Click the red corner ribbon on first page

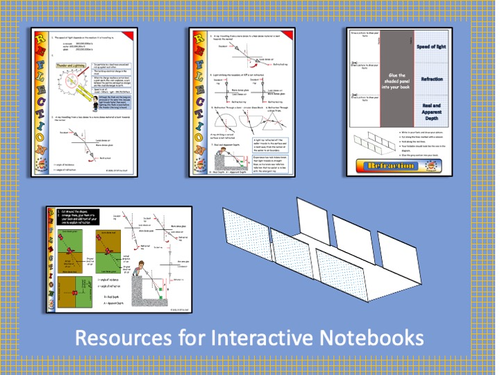tap(128, 35)
